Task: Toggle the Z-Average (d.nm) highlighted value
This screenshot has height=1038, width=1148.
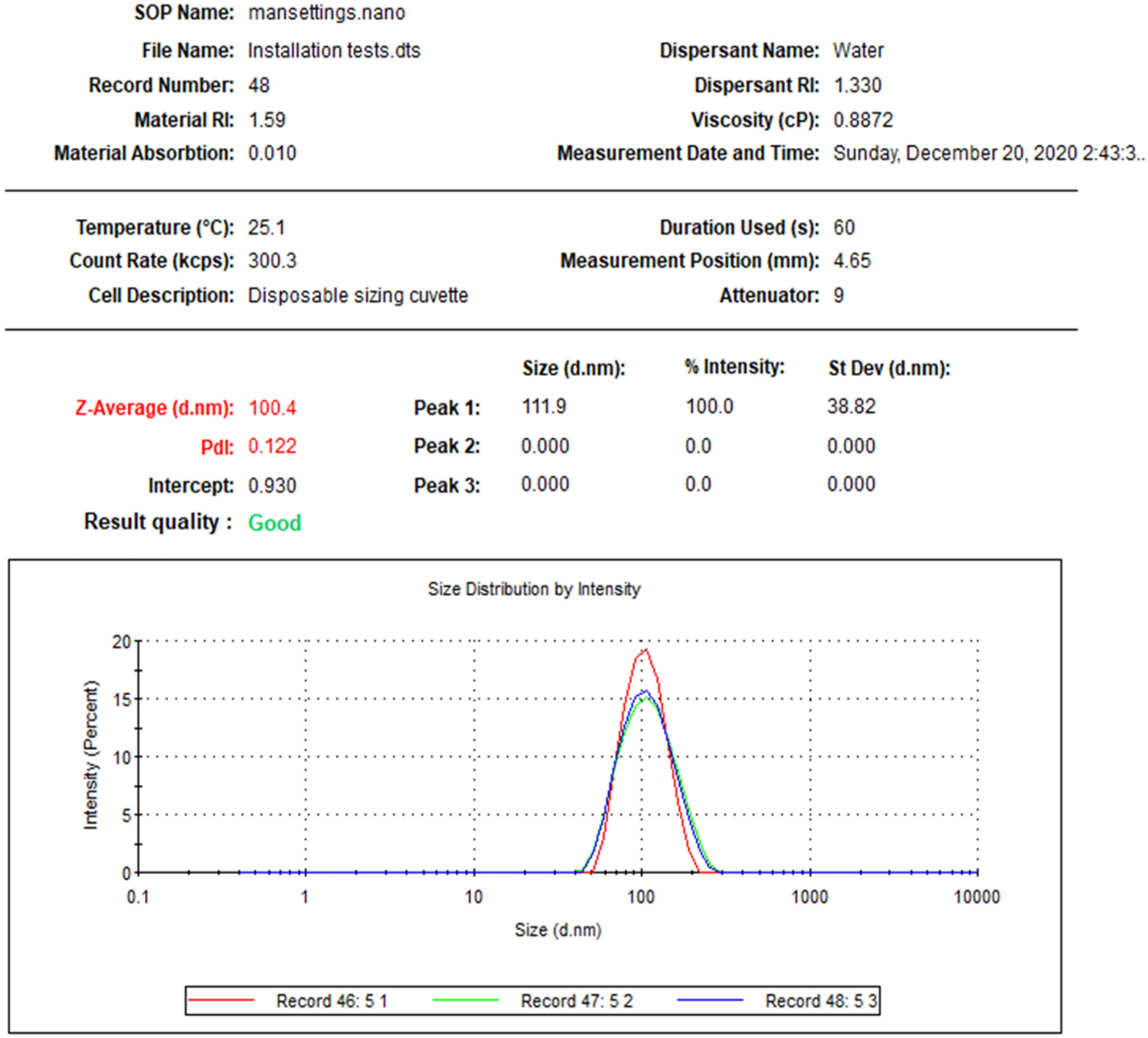Action: point(272,408)
